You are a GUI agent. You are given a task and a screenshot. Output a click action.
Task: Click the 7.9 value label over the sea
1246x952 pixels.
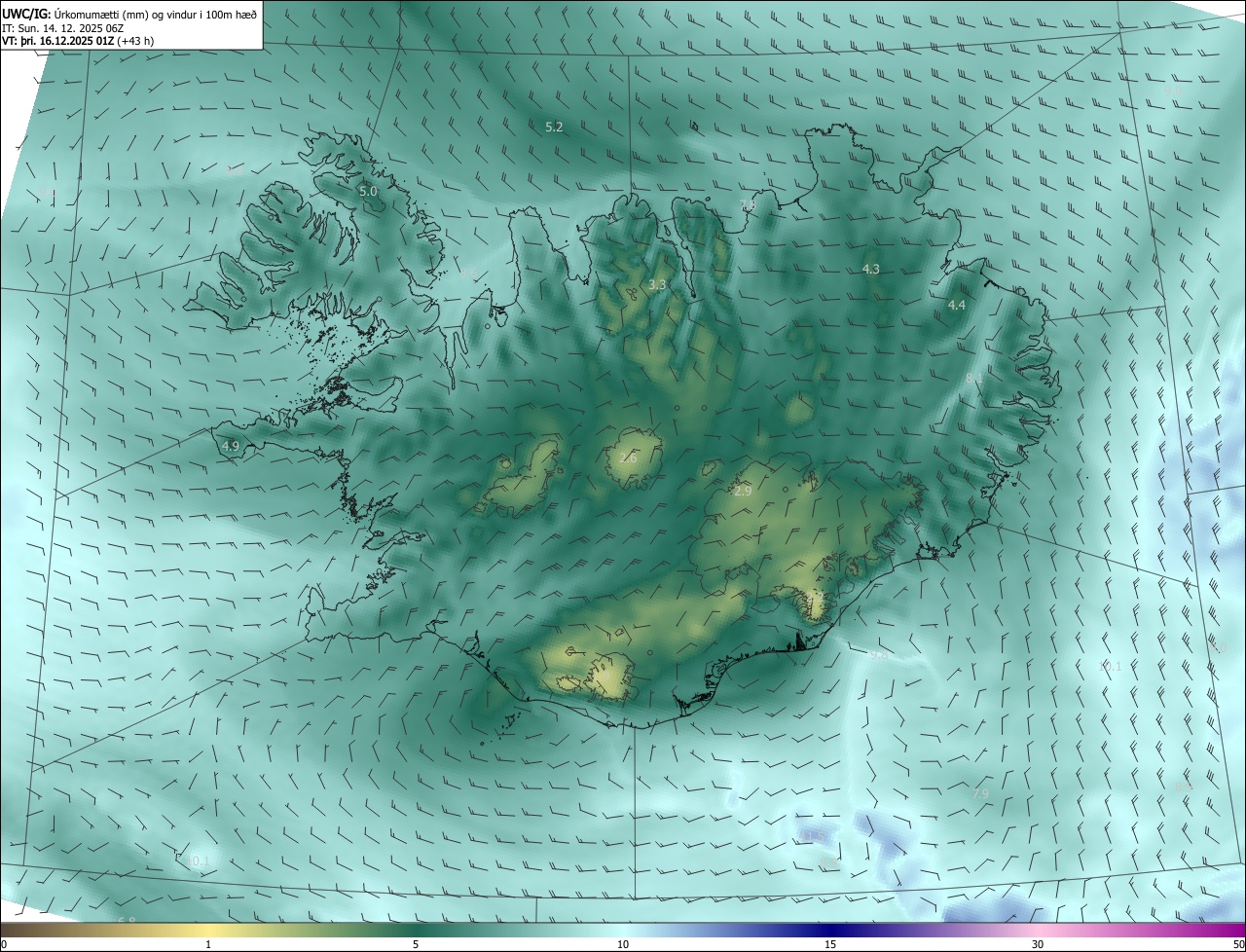click(x=981, y=794)
